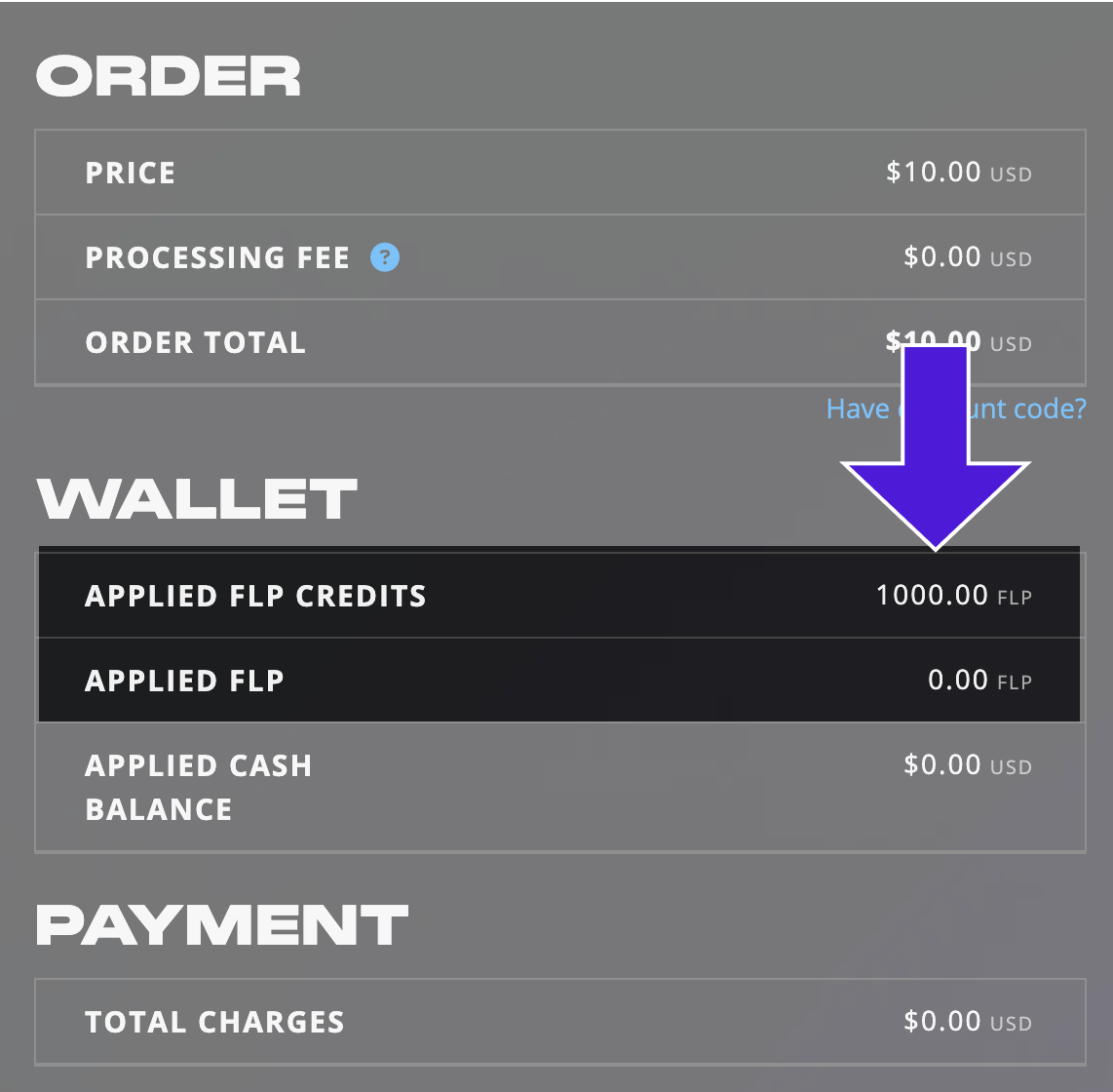Select the PRICE row label
Viewport: 1113px width, 1092px height.
point(131,174)
